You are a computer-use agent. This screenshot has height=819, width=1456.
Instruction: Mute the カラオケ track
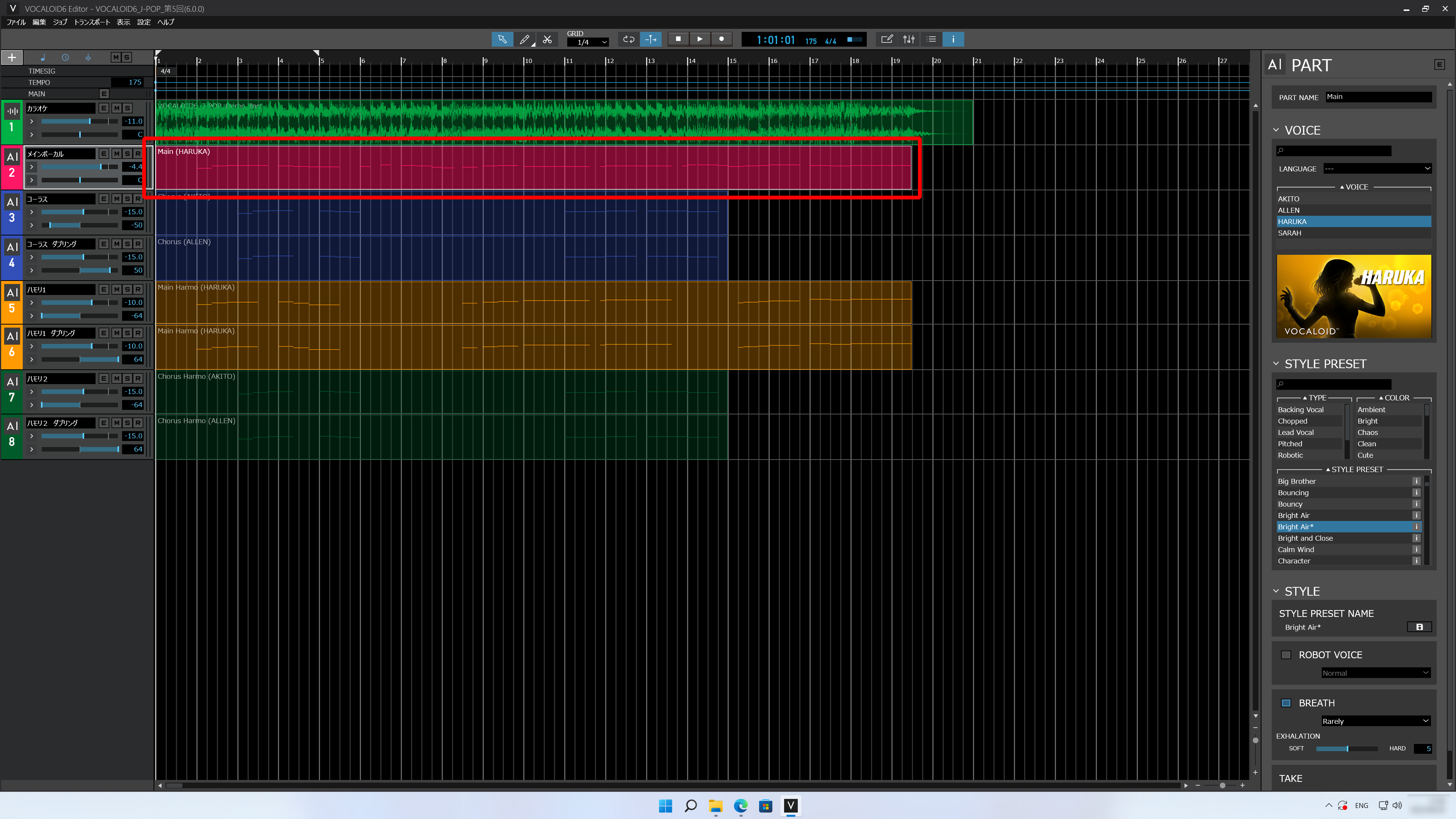[116, 108]
